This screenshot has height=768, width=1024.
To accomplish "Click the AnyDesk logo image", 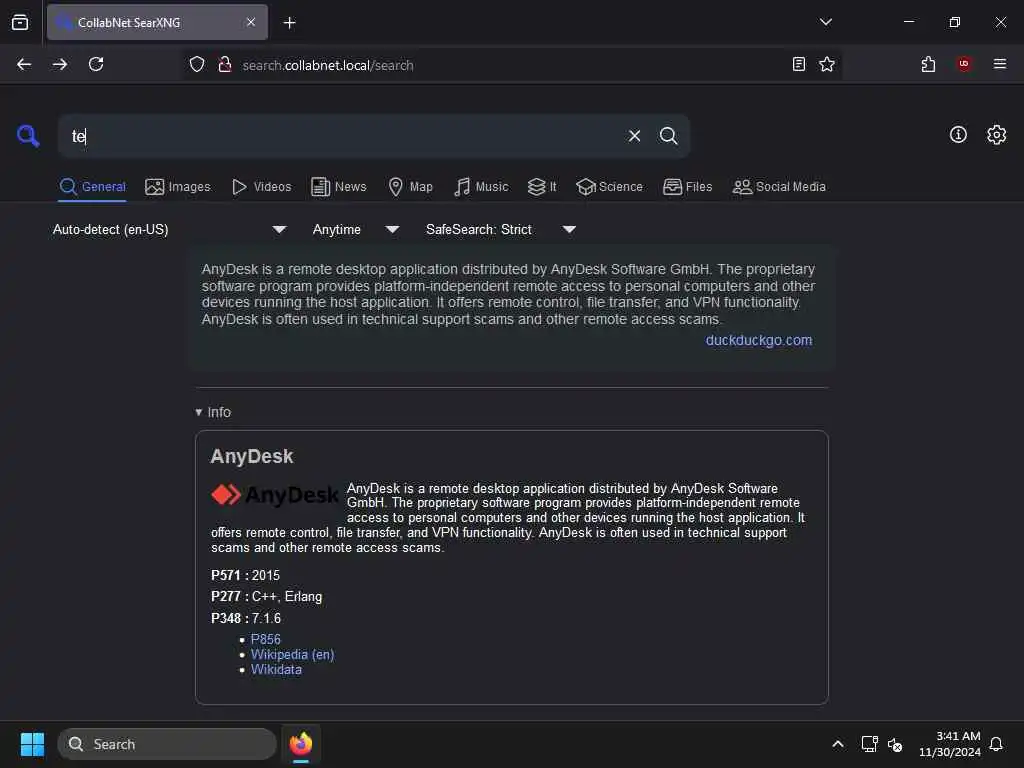I will pos(275,495).
